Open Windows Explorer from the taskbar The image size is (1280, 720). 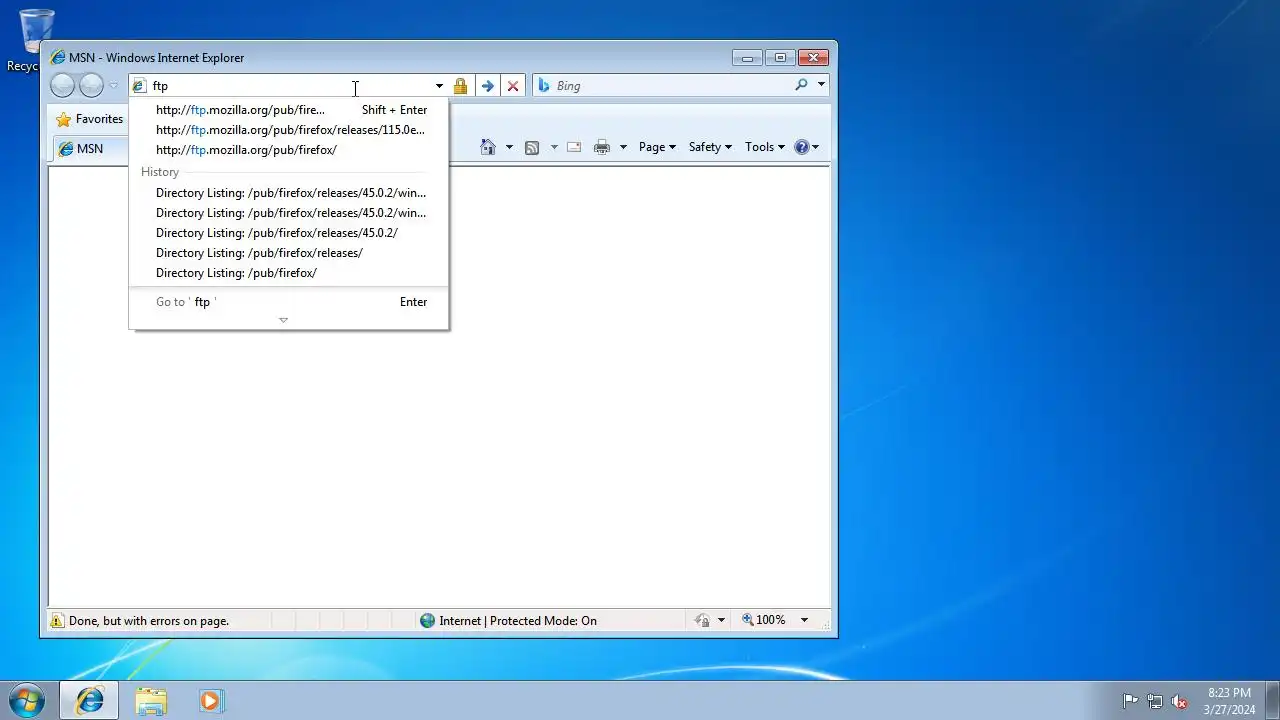pos(151,701)
